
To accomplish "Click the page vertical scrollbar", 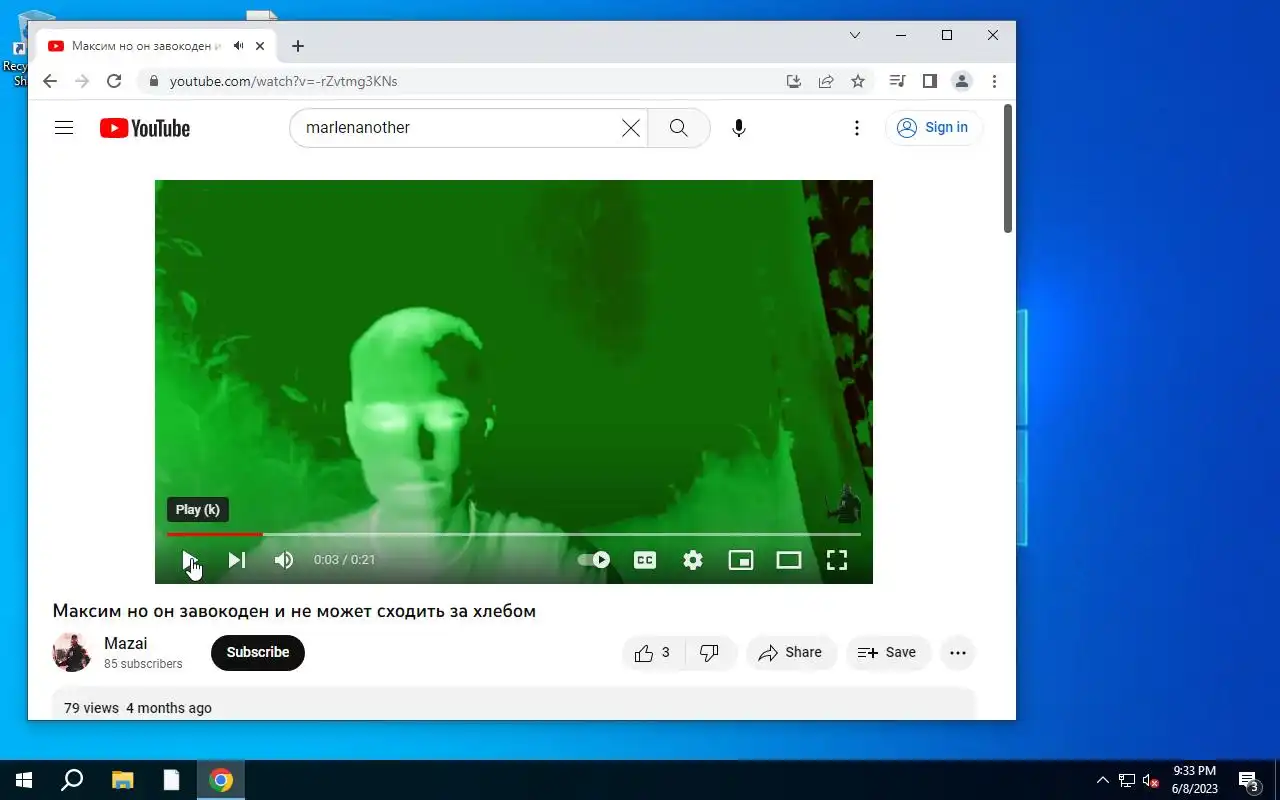I will 1008,168.
